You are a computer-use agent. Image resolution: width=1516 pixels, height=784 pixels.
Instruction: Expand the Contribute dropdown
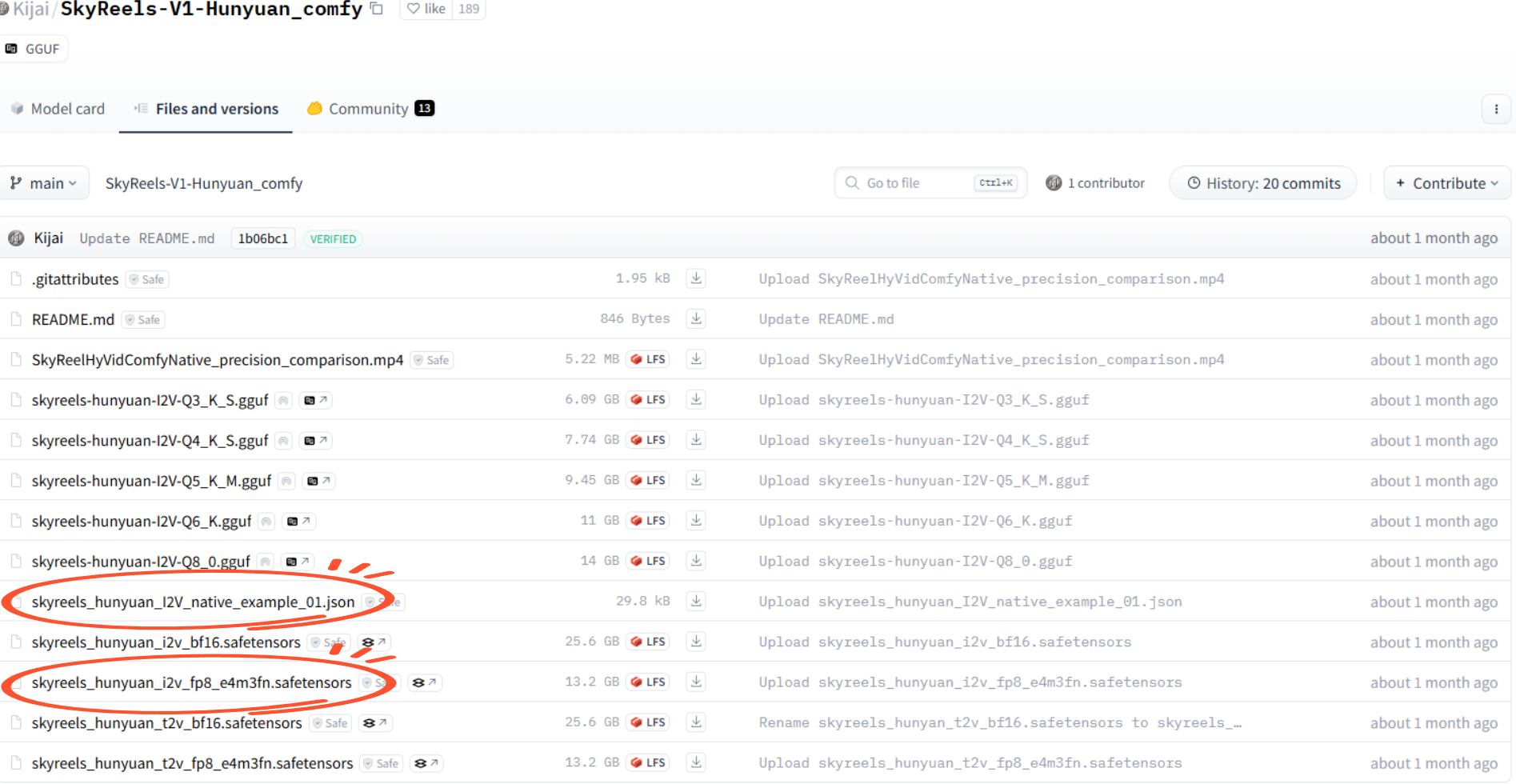pyautogui.click(x=1447, y=183)
